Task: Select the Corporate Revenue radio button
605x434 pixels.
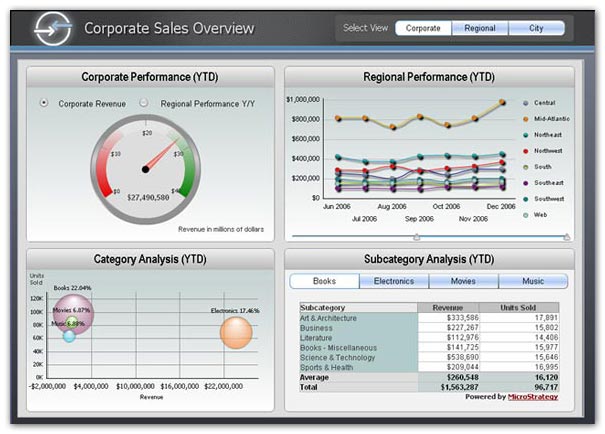Action: 44,103
